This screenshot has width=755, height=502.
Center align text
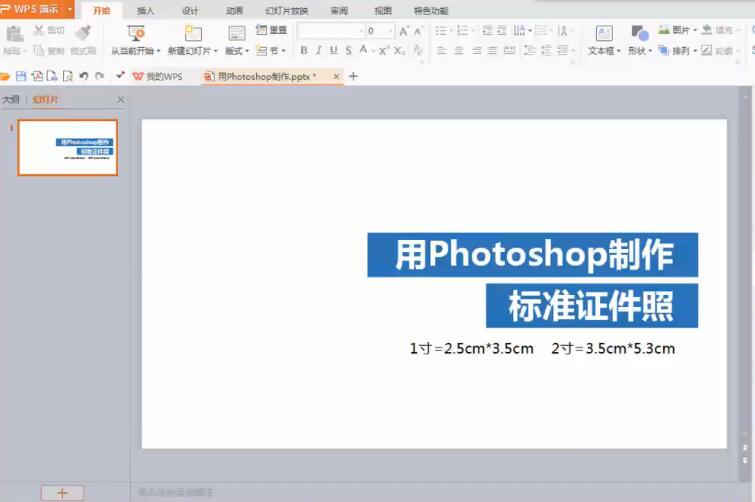coord(459,50)
